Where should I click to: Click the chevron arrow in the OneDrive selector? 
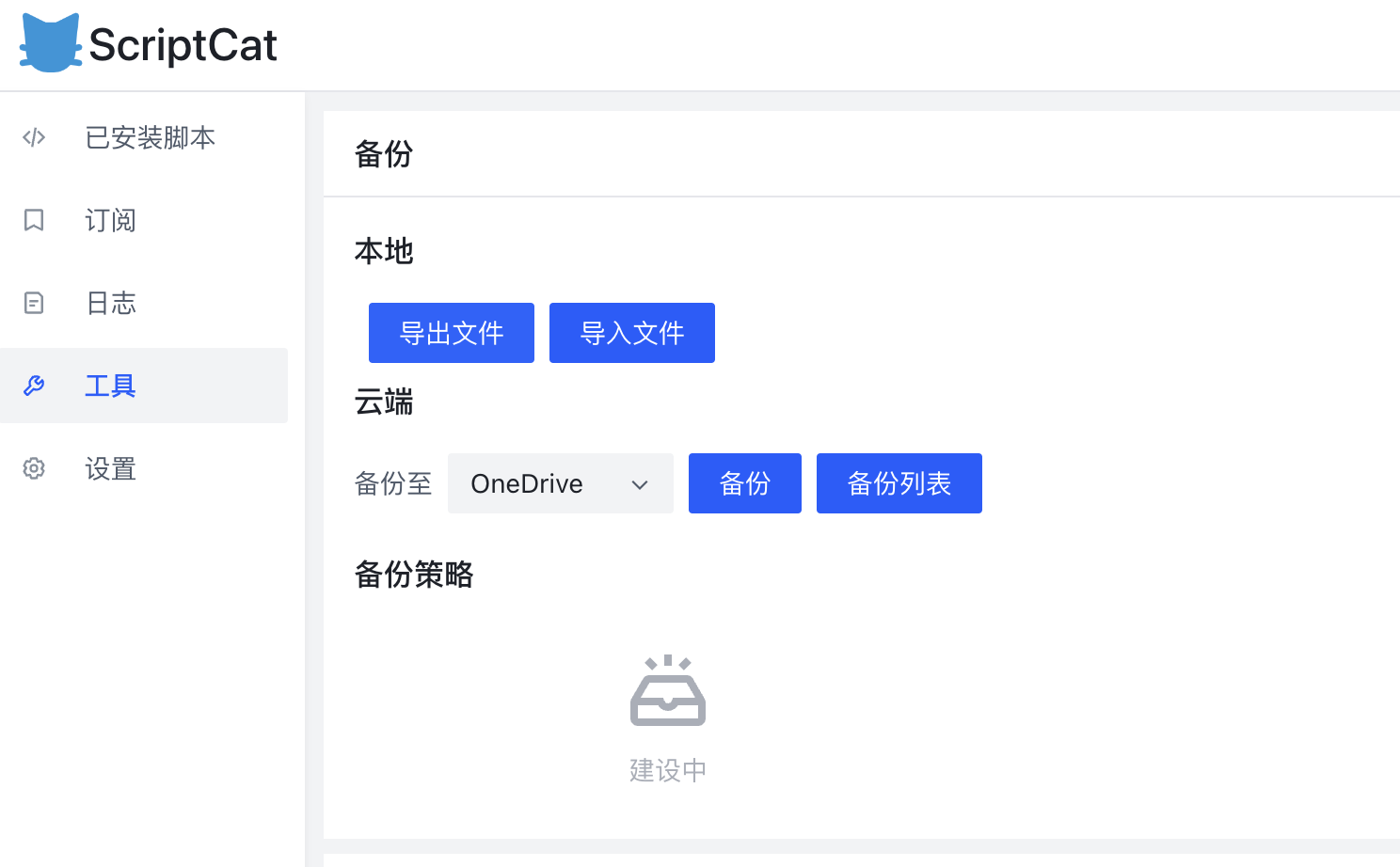point(640,484)
